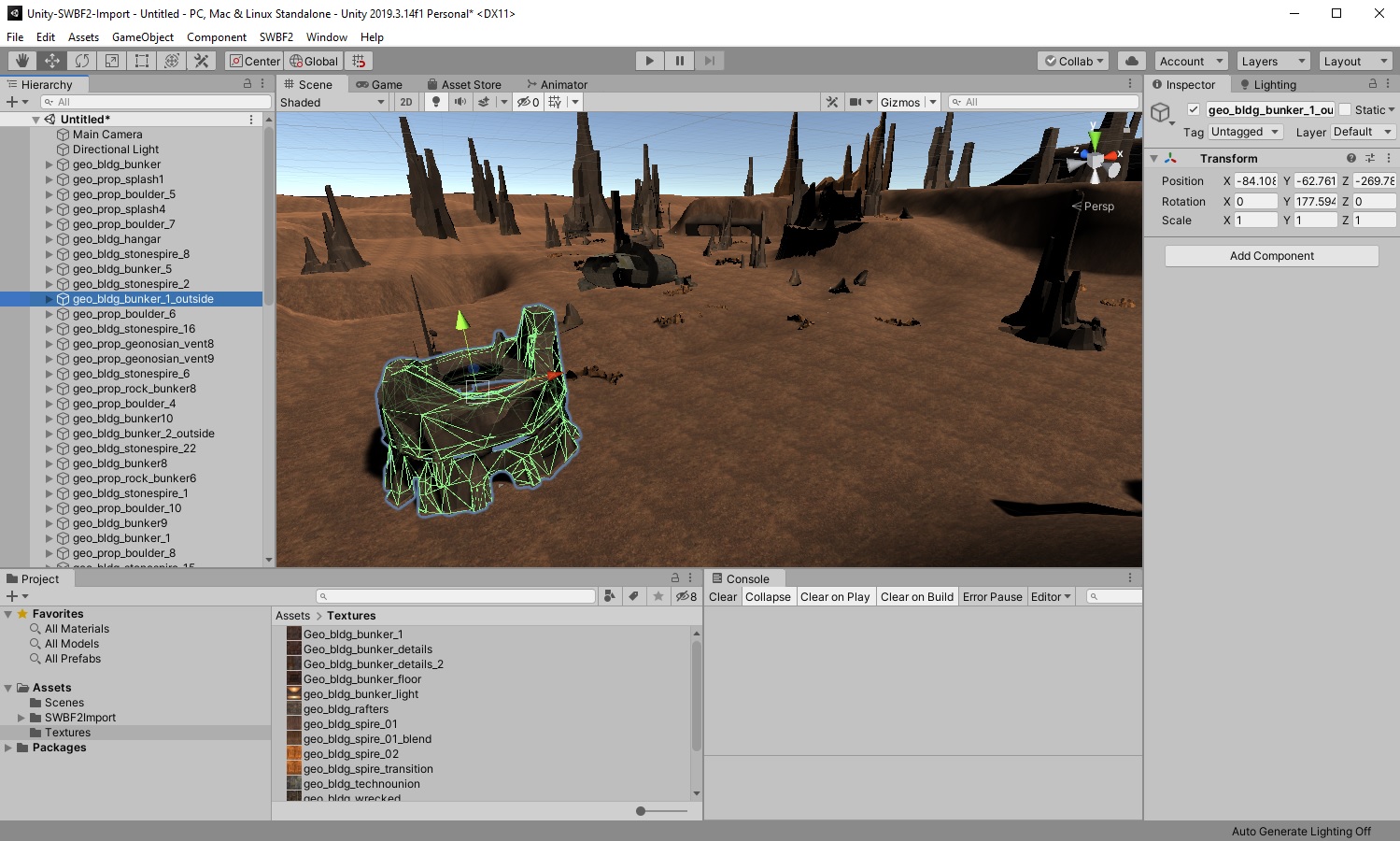Toggle object active checkbox in Inspector

[1193, 109]
